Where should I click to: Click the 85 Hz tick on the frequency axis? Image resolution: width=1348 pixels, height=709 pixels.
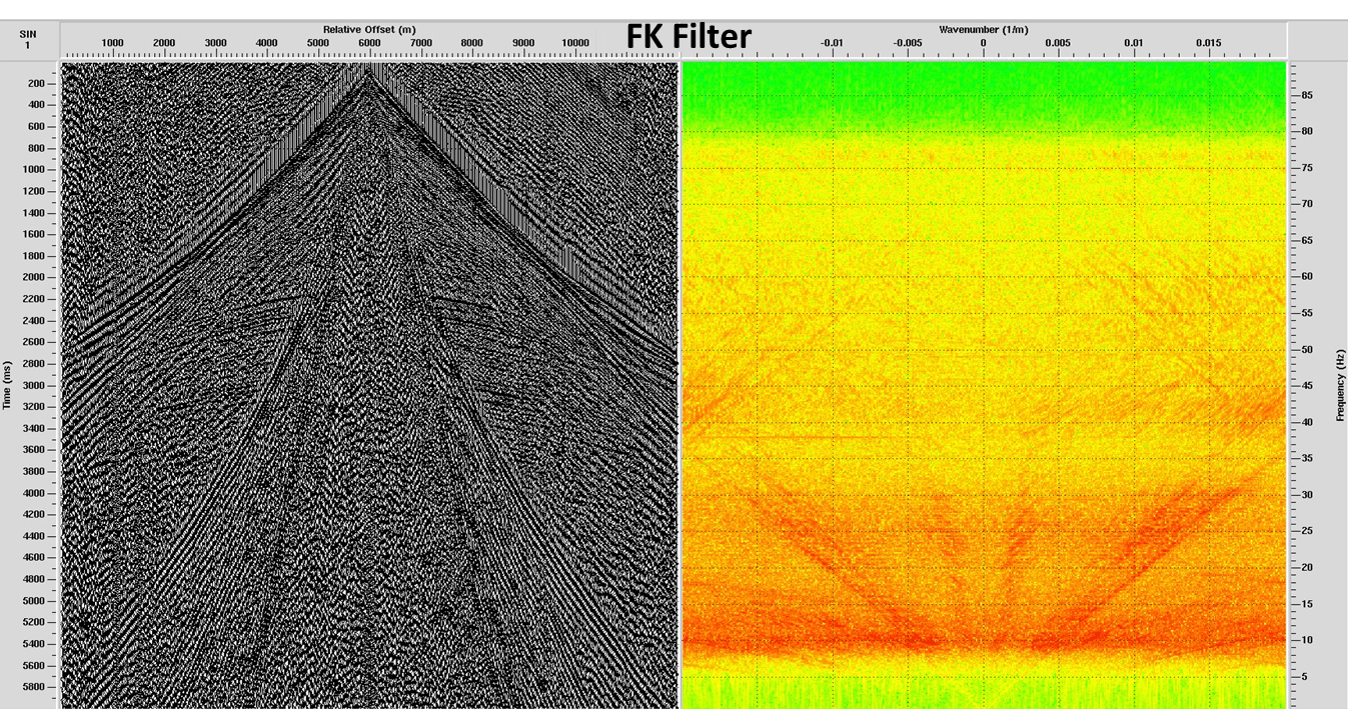(x=1305, y=95)
